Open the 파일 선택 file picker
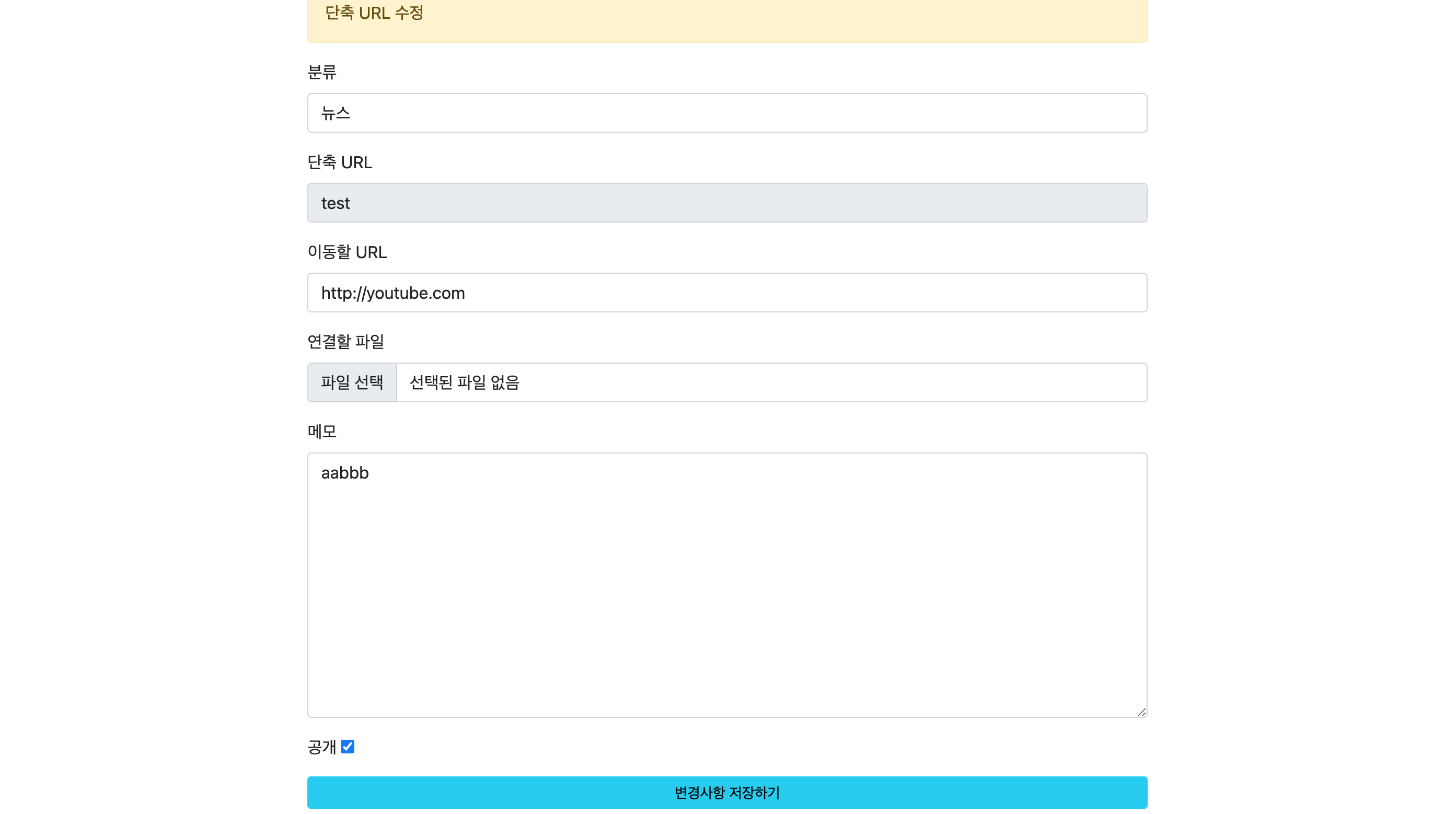The height and width of the screenshot is (814, 1456). pos(352,382)
